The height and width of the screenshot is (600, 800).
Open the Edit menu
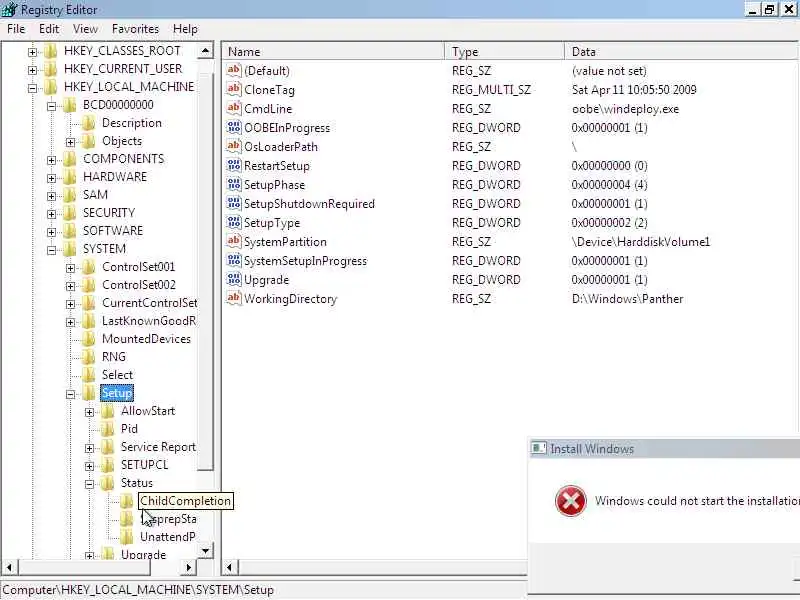click(x=49, y=29)
